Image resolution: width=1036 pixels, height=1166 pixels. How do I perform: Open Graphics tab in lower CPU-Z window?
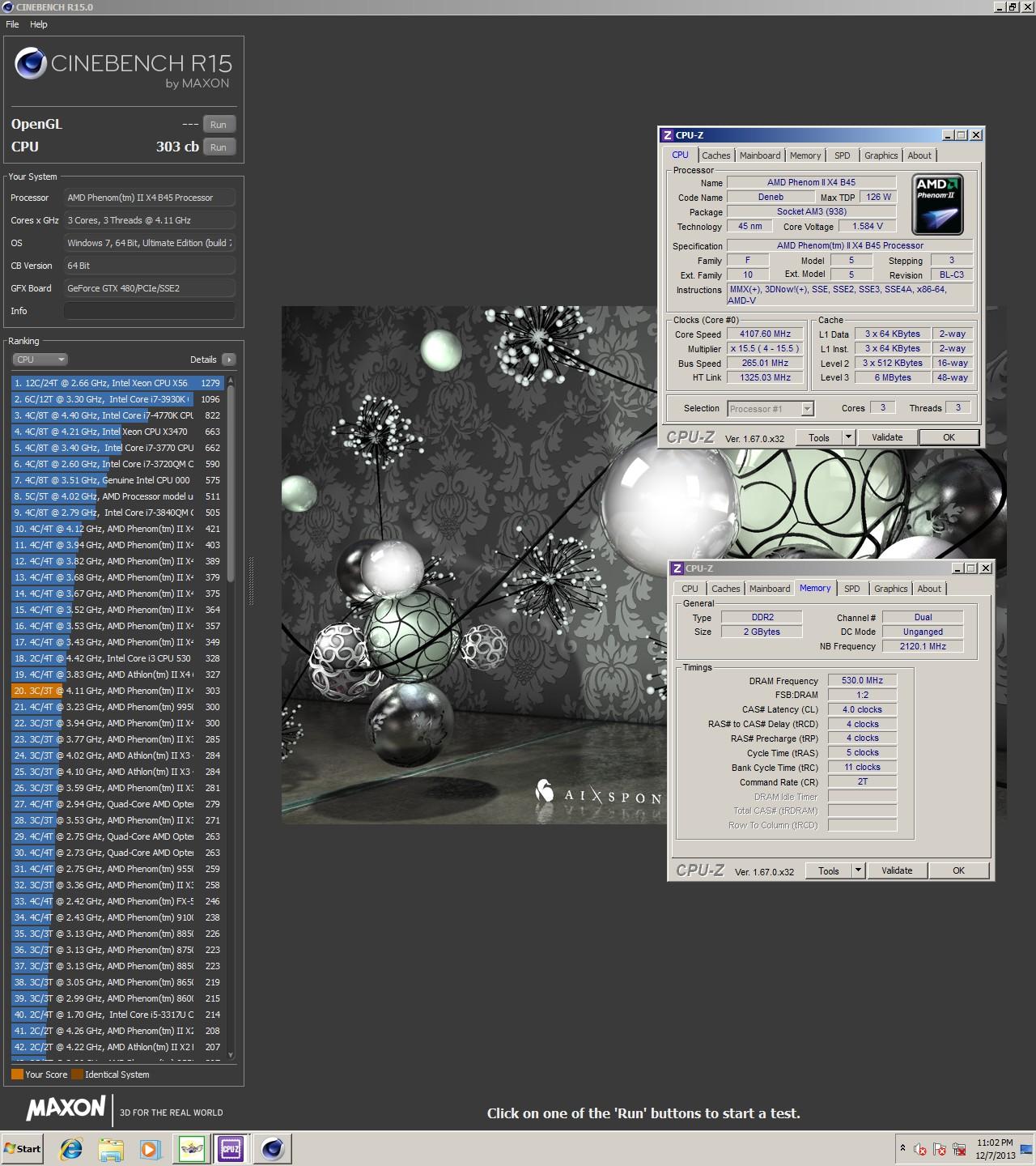(x=891, y=589)
